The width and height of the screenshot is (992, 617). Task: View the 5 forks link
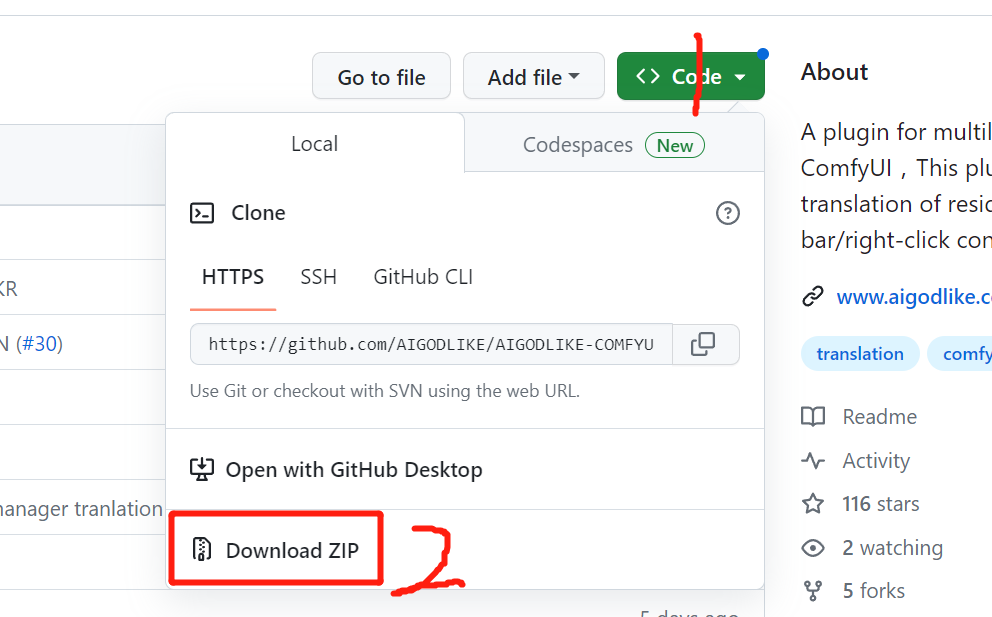tap(874, 590)
